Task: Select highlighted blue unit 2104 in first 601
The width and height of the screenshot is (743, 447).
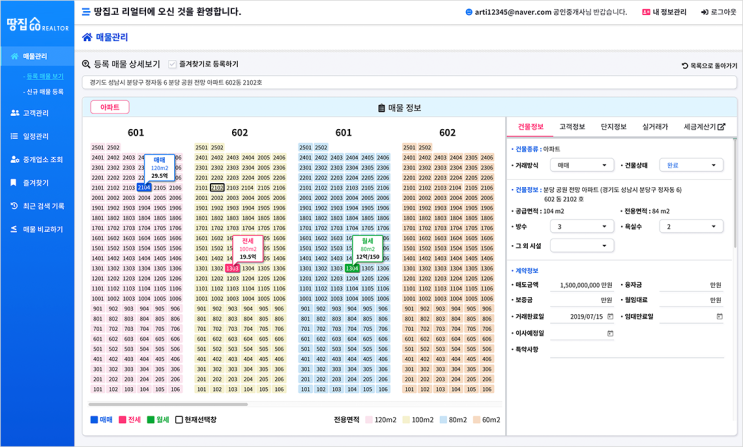Action: click(144, 188)
